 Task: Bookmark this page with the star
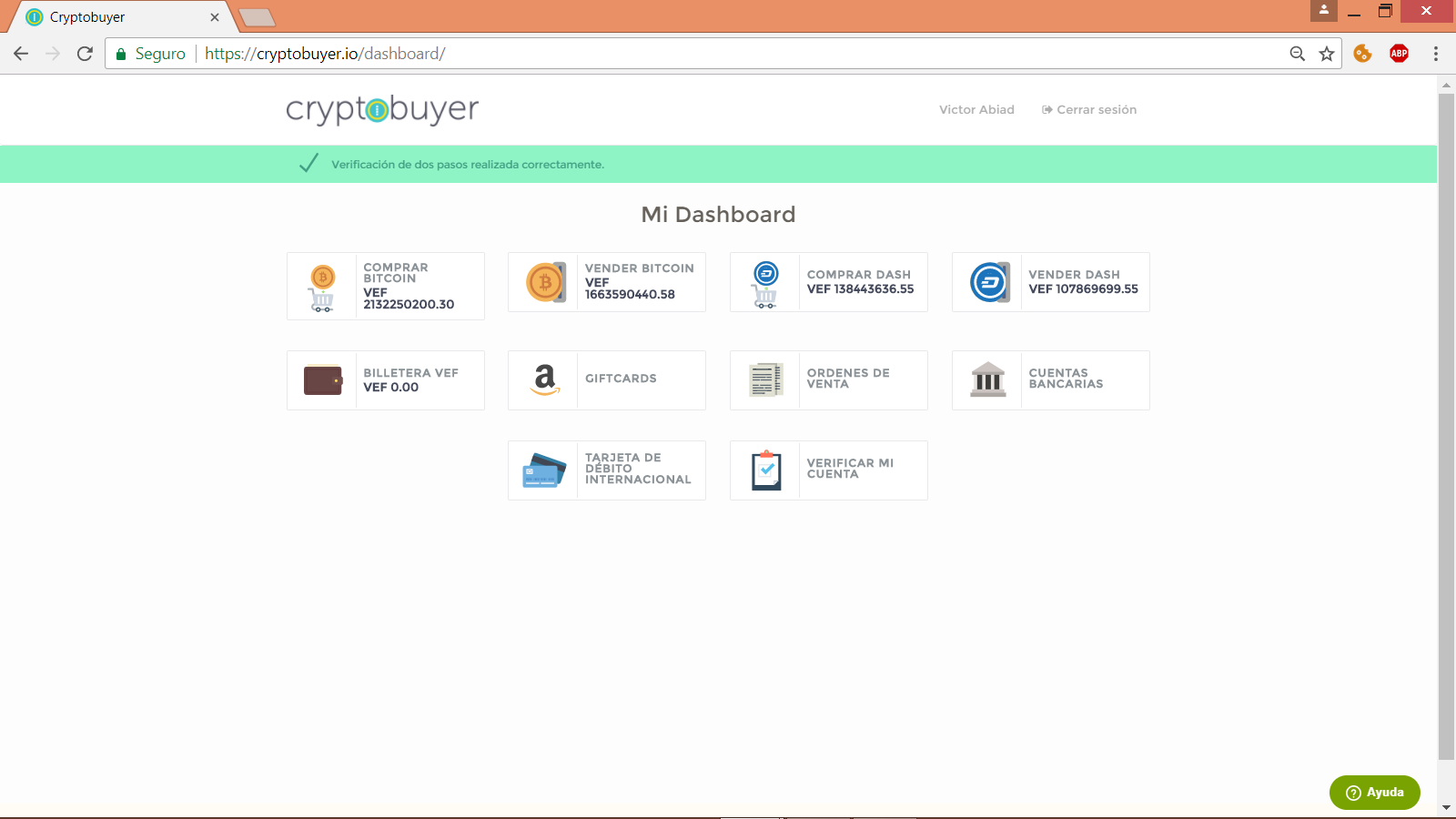[1327, 54]
